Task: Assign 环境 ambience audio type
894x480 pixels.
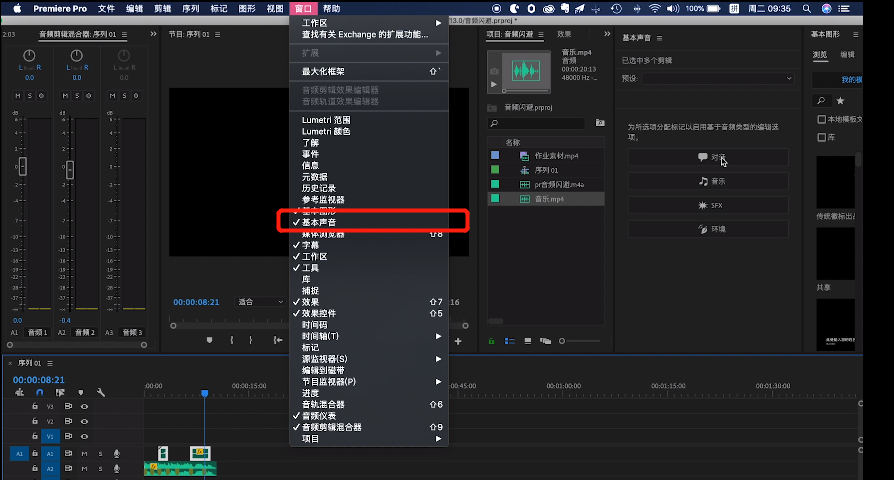Action: [708, 229]
